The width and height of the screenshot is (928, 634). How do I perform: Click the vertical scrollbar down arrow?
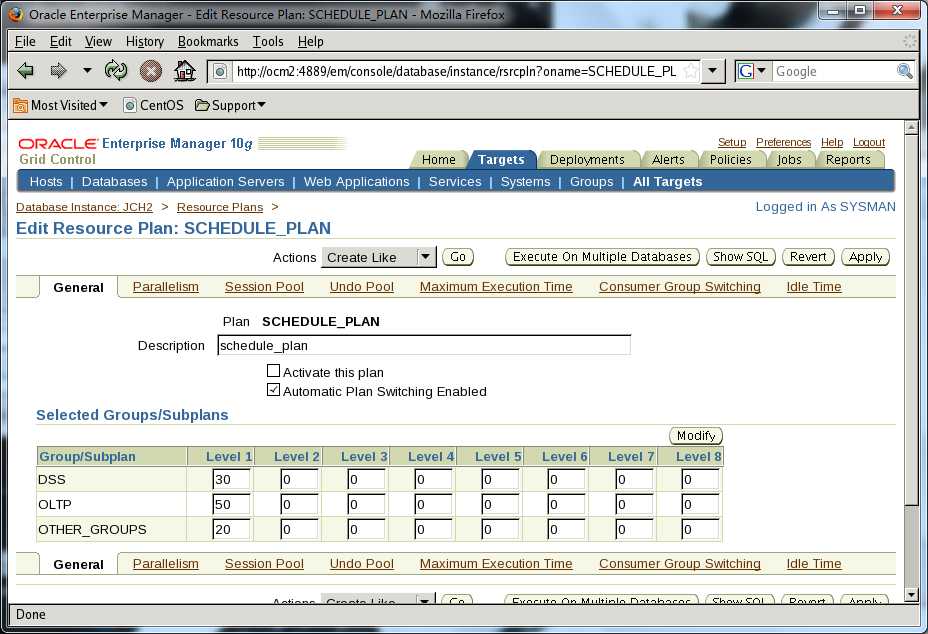pos(911,595)
